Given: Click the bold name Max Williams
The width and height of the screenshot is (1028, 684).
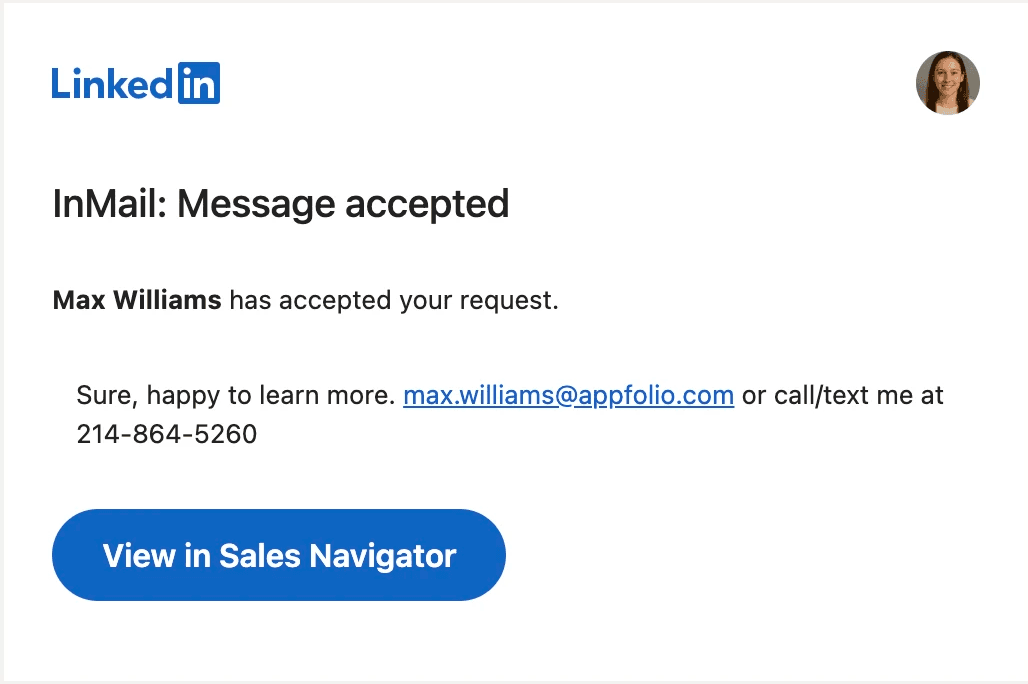Looking at the screenshot, I should coord(137,300).
